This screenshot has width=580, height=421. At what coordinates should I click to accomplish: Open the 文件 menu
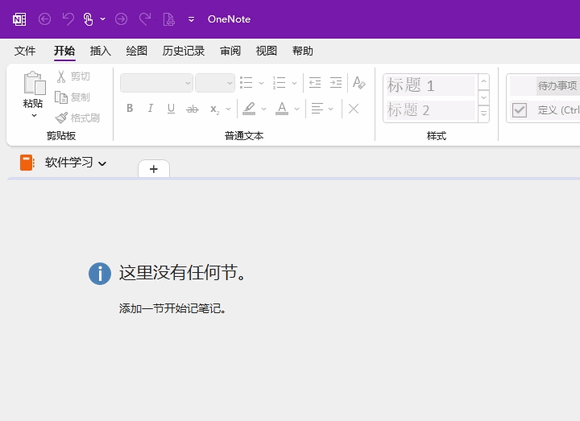pos(25,51)
